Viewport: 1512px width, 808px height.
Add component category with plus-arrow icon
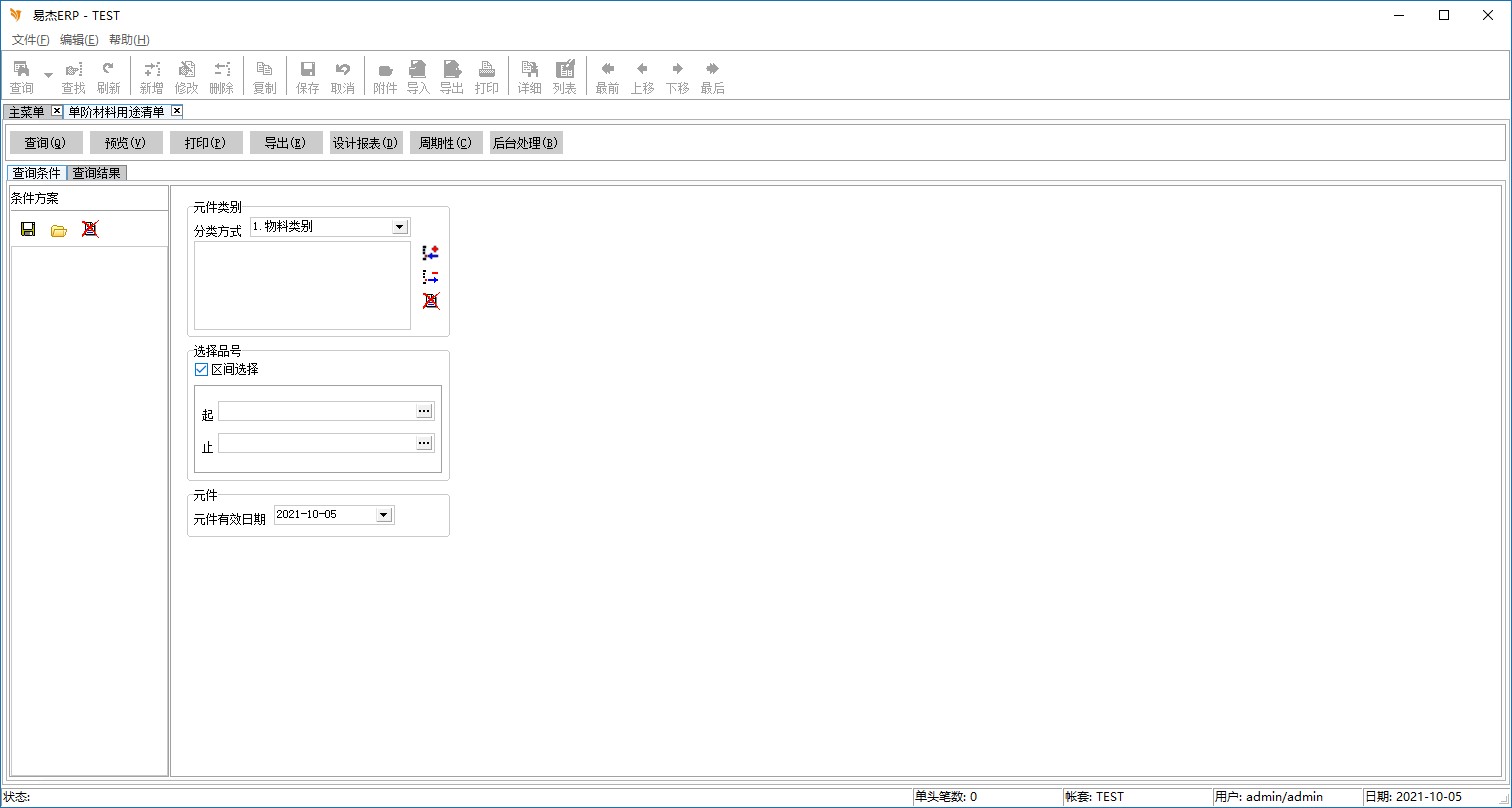point(431,253)
